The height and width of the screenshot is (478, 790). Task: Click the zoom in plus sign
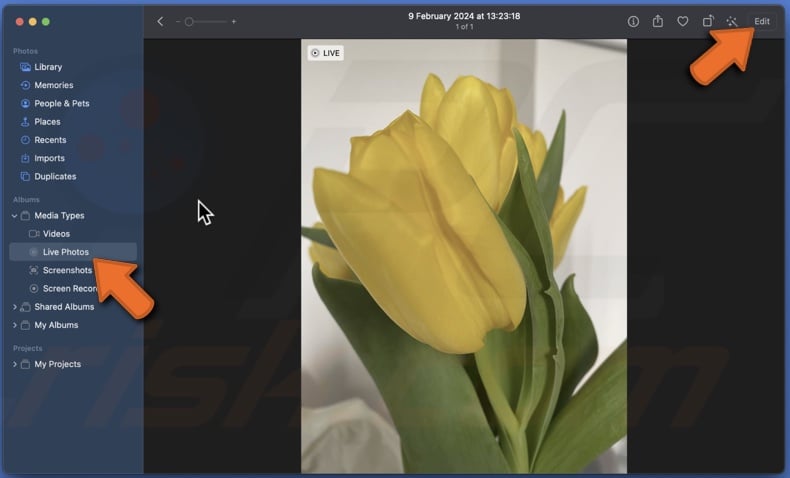click(x=234, y=21)
